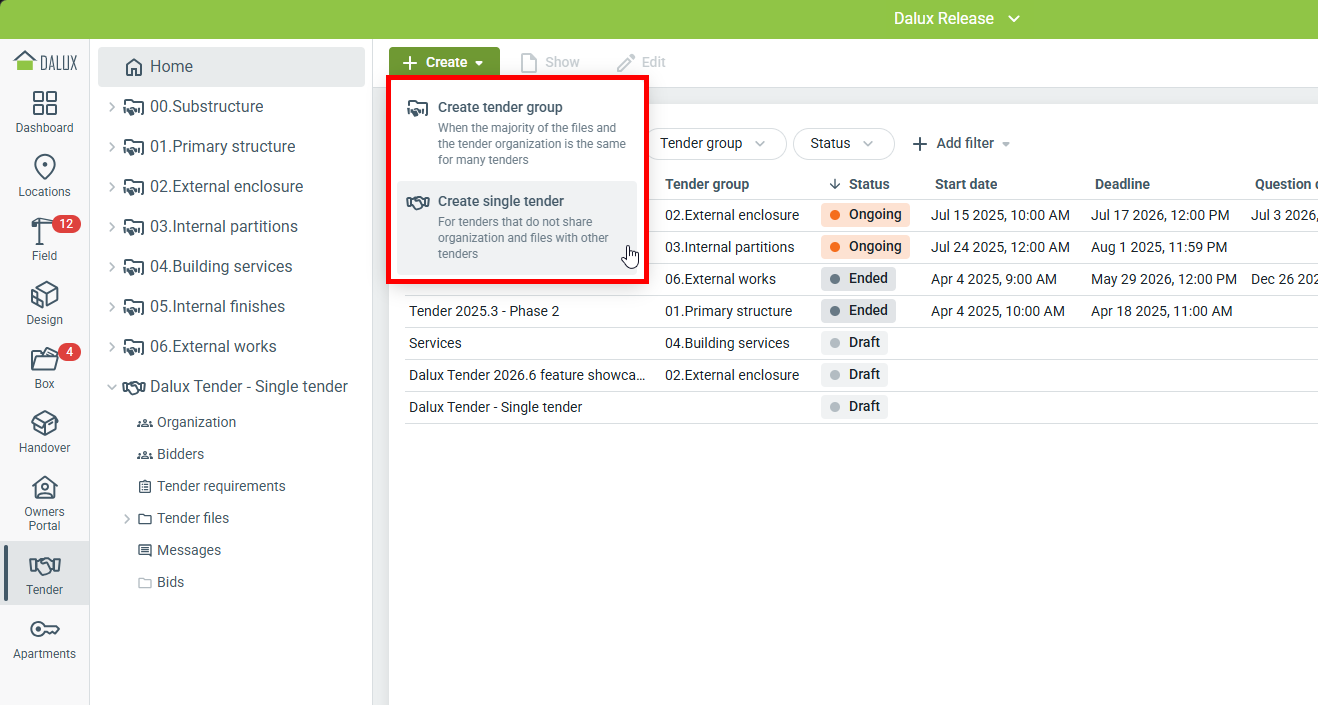The height and width of the screenshot is (705, 1318).
Task: Click 'Dalux Tender 2026.6 feature showca...' row
Action: (861, 375)
